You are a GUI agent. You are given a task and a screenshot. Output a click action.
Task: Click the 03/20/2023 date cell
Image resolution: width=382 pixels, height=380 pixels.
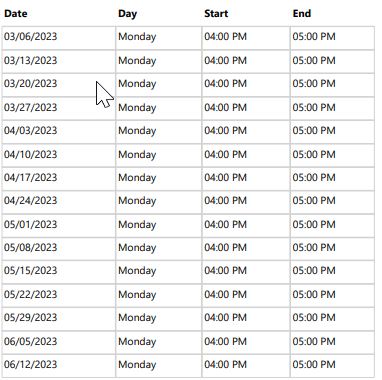tap(59, 85)
